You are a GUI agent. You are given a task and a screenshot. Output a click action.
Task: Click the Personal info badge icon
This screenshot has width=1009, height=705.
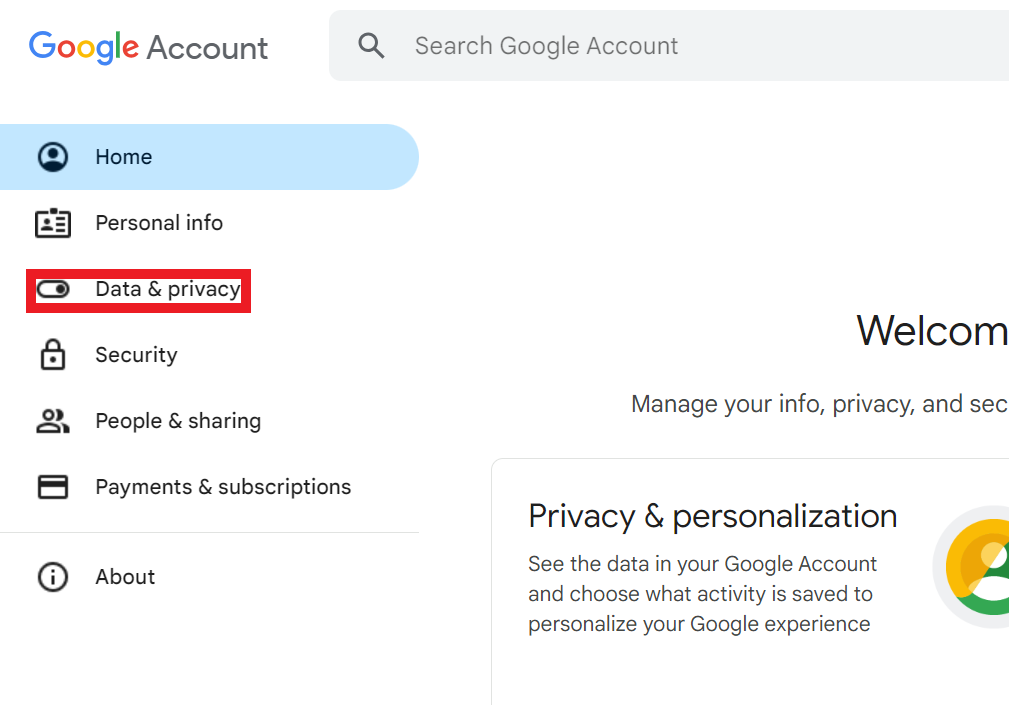(52, 222)
